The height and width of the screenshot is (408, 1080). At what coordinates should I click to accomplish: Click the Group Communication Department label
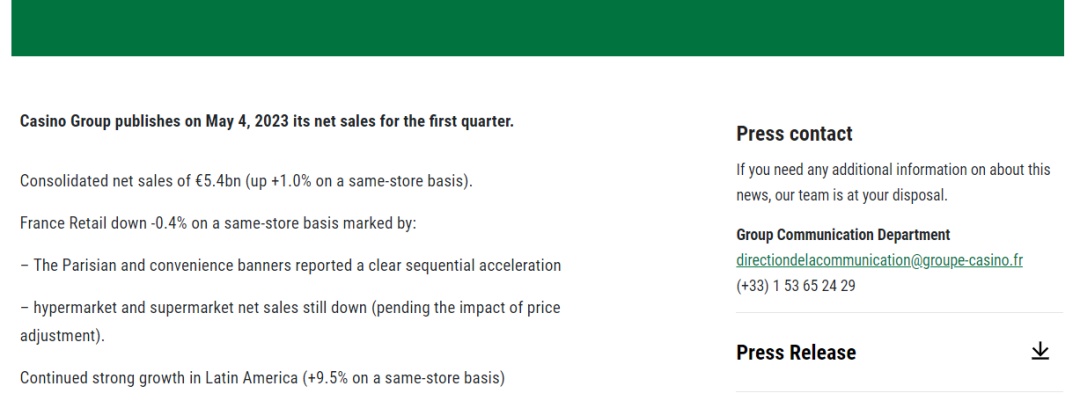pos(842,234)
